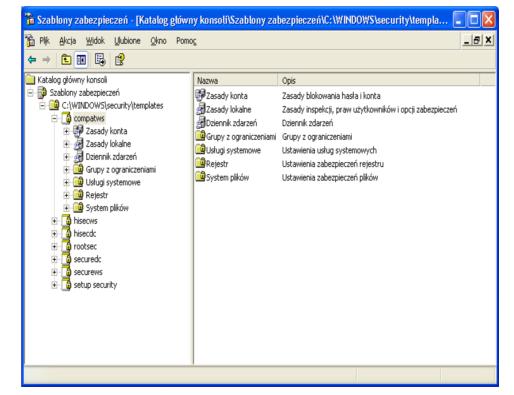The height and width of the screenshot is (395, 514).
Task: Click 'Zasady blokowania hasła i konta' description
Action: tap(331, 96)
